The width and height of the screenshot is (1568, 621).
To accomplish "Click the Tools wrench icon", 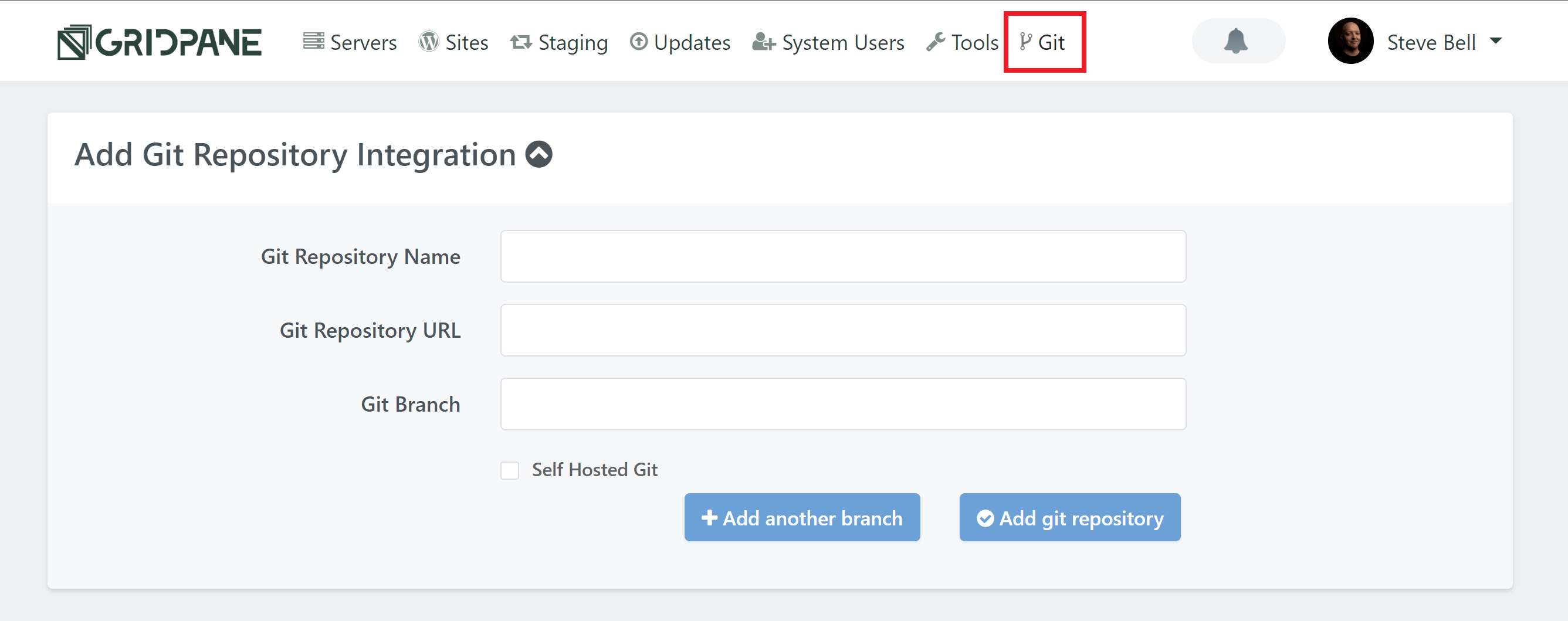I will pyautogui.click(x=936, y=42).
